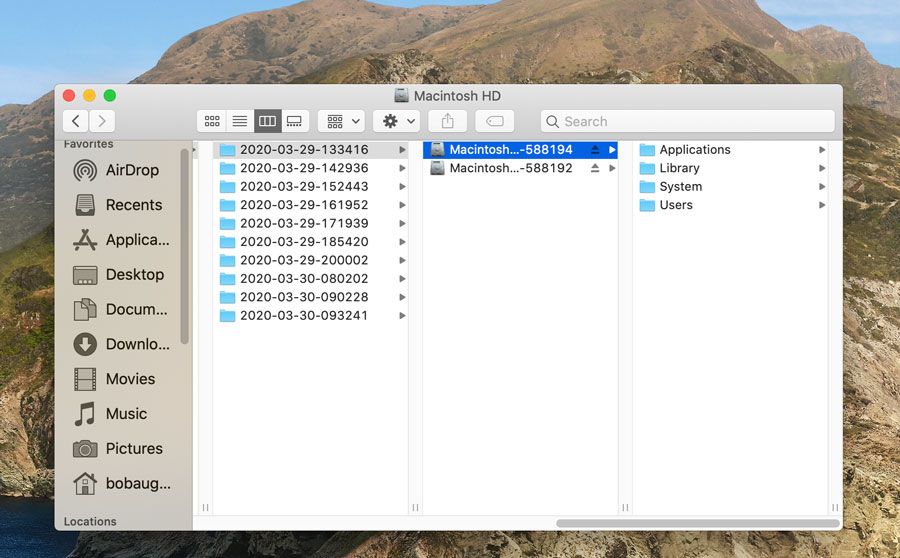The width and height of the screenshot is (900, 558).
Task: Zoom the window with green button
Action: [110, 95]
